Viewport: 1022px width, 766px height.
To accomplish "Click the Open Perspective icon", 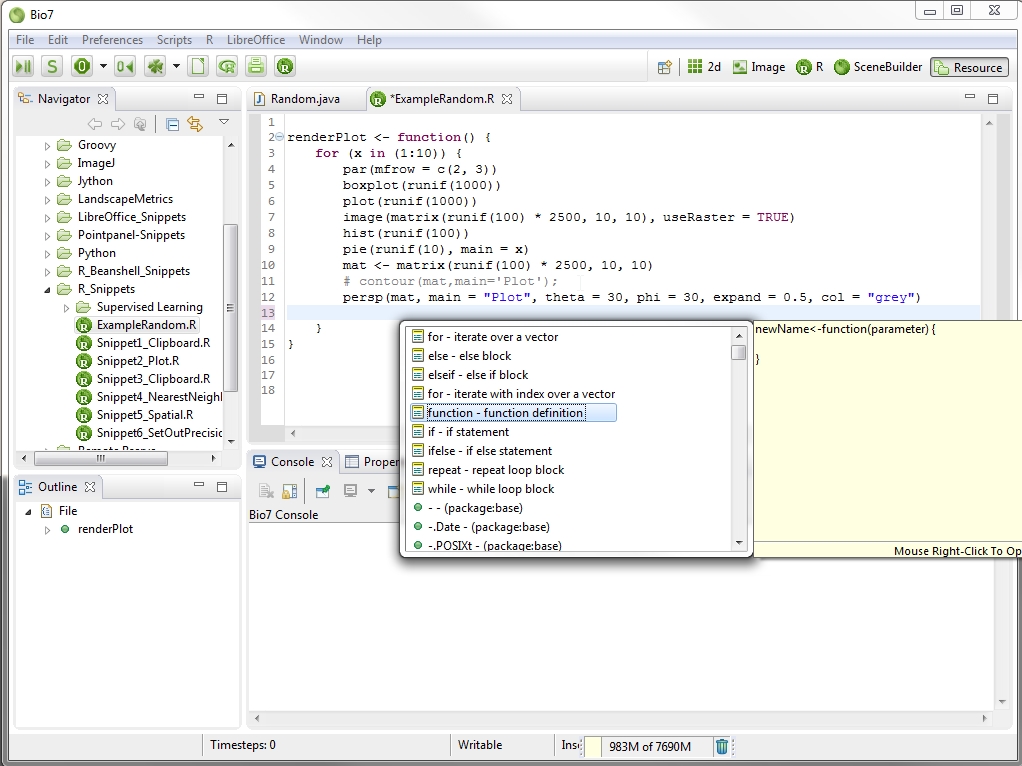I will coord(664,67).
